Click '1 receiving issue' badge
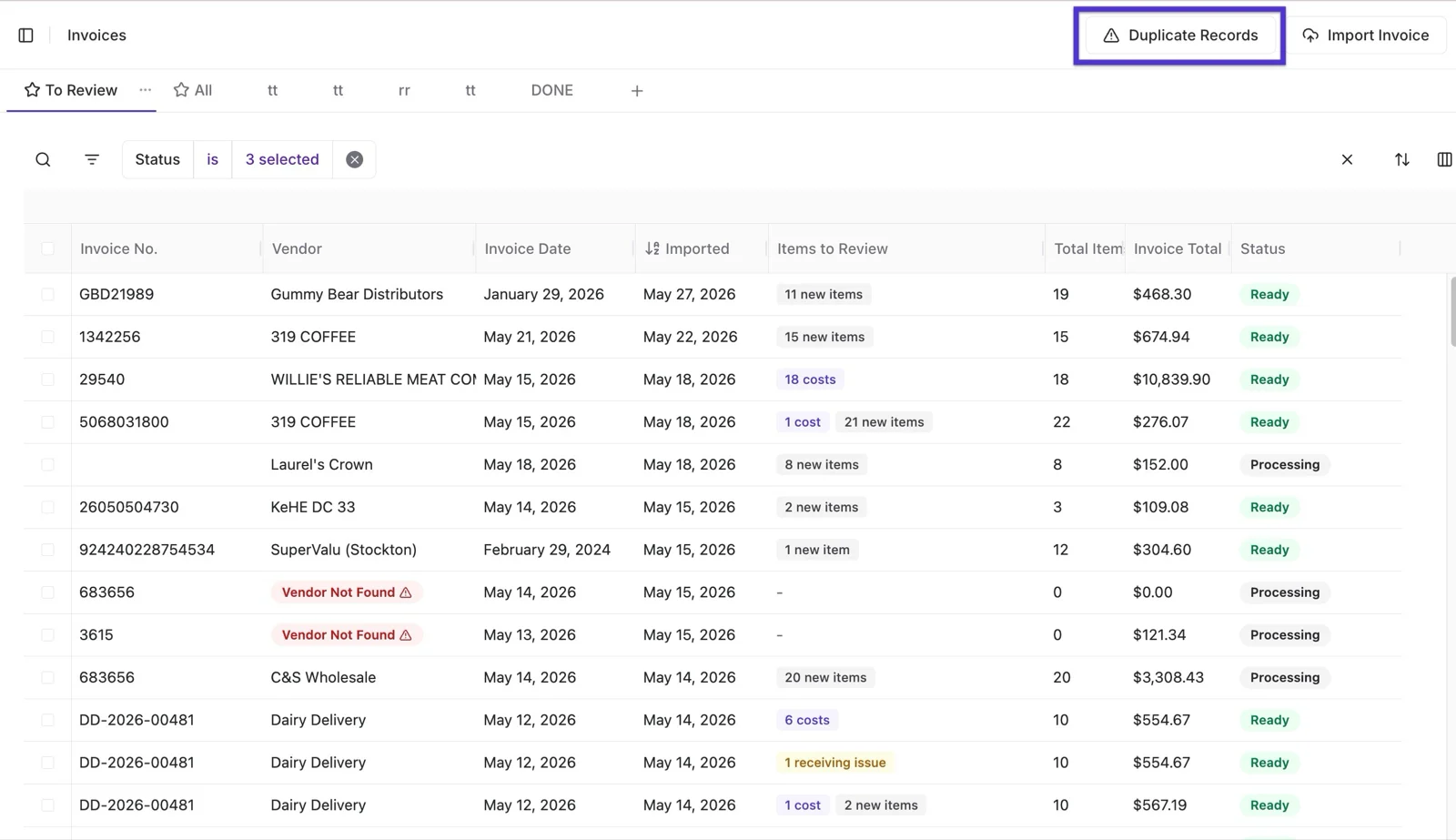This screenshot has width=1456, height=840. pyautogui.click(x=835, y=763)
